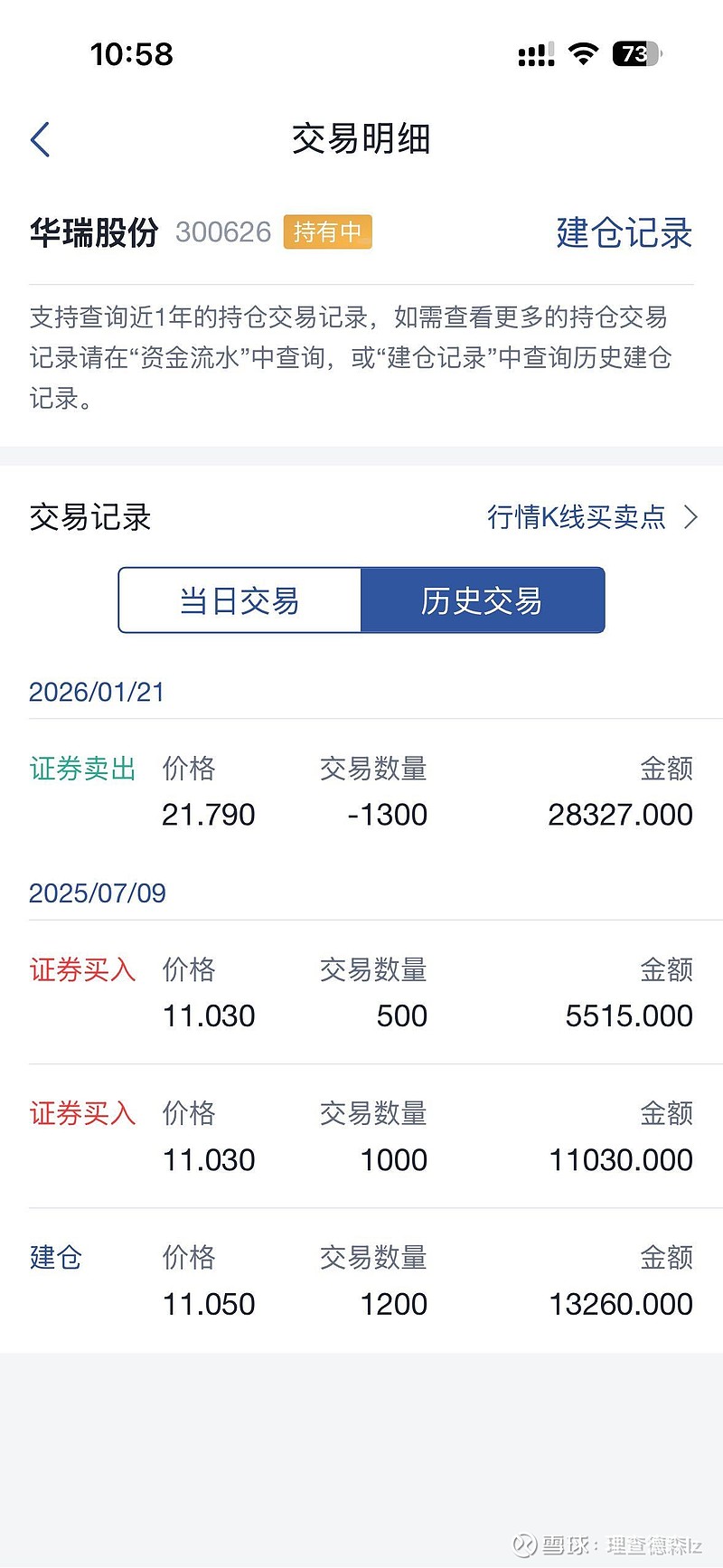The image size is (723, 1568).
Task: Open the 证券买入 record for 500 shares
Action: [361, 993]
